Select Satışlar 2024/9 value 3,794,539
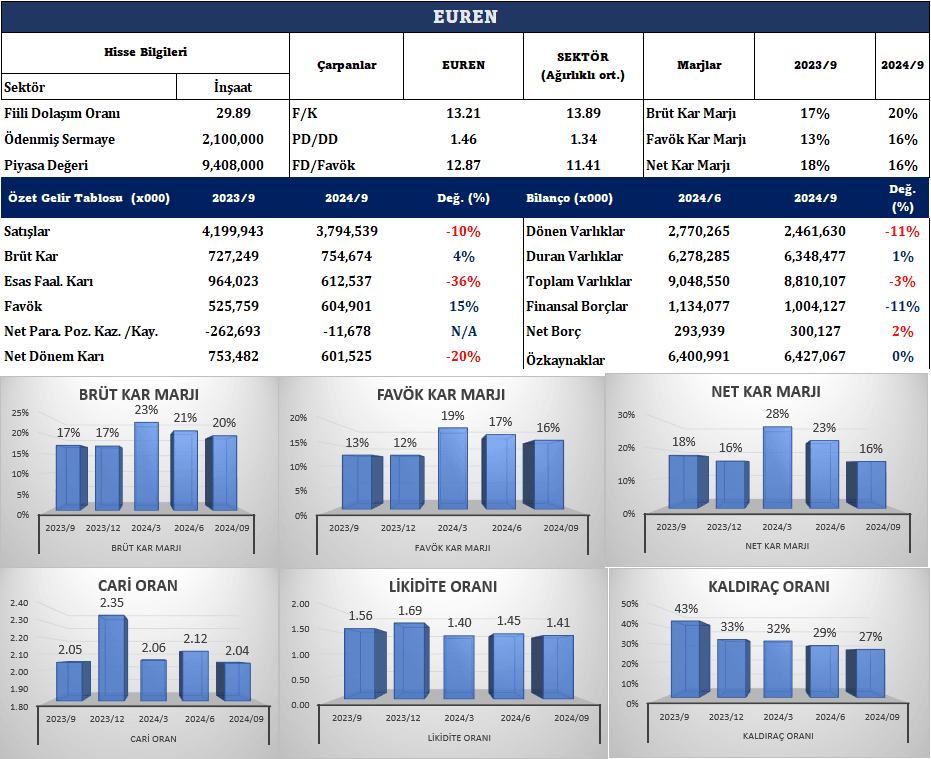931x759 pixels. coord(347,231)
